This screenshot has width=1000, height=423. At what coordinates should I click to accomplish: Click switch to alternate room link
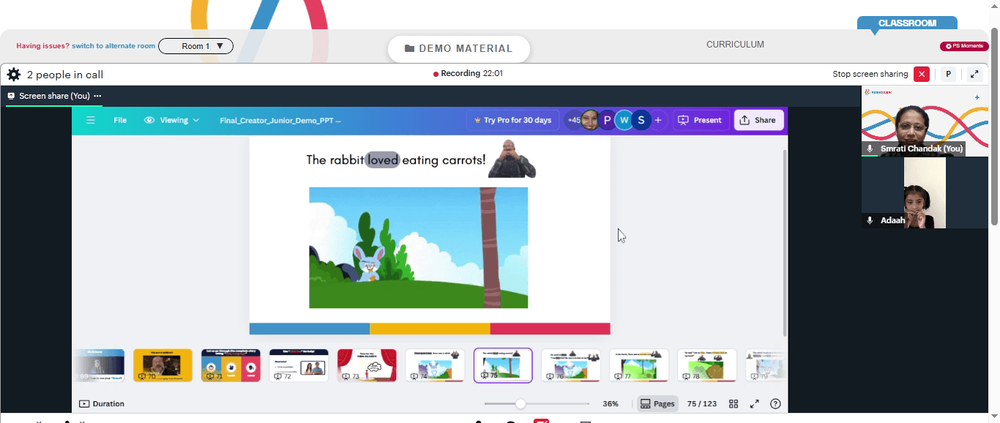click(114, 46)
